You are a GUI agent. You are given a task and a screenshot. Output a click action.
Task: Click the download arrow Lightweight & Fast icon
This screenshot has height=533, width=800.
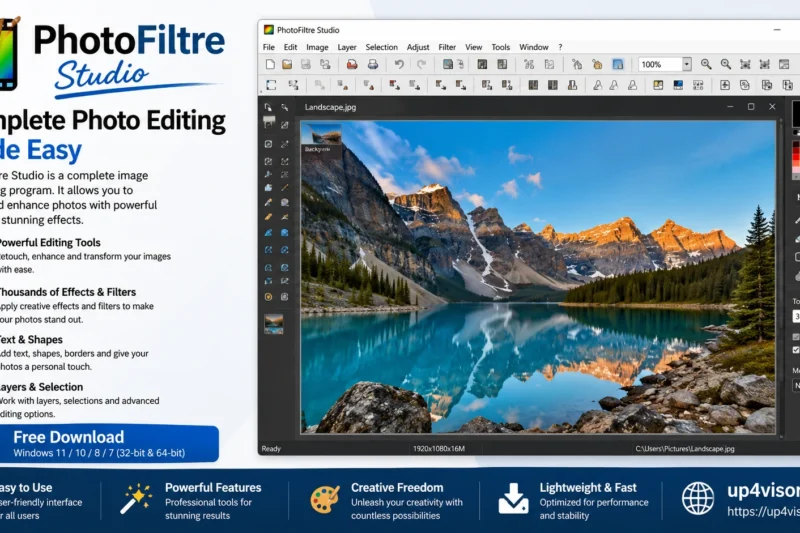tap(513, 498)
